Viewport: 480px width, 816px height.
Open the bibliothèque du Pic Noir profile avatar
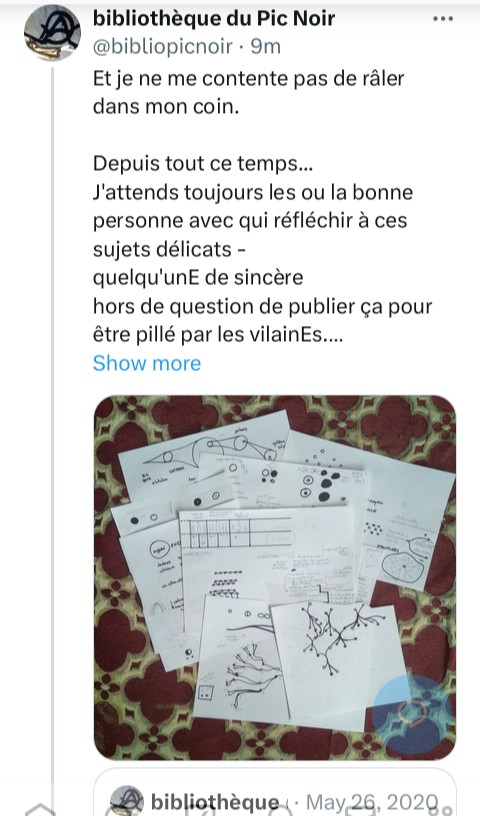(x=52, y=32)
